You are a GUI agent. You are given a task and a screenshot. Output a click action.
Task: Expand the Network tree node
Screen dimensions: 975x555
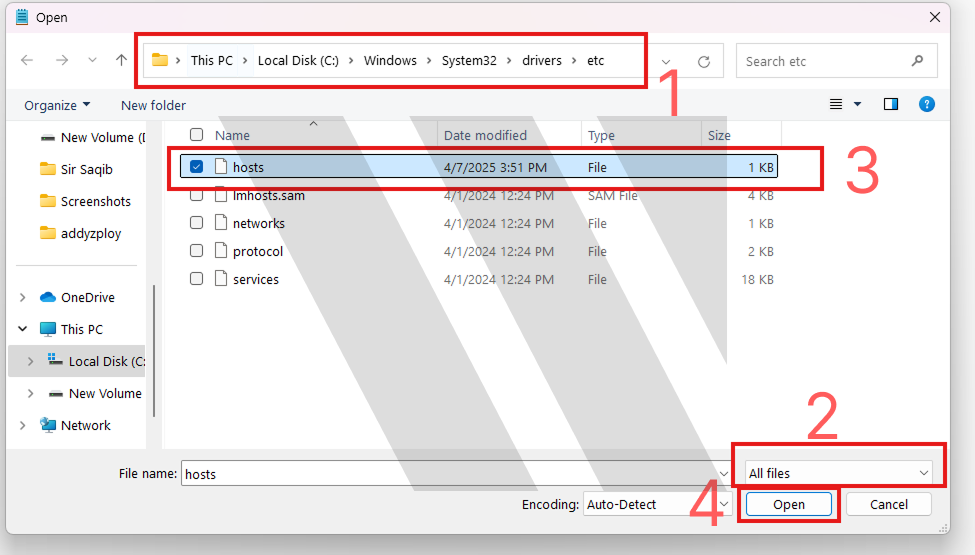[23, 426]
